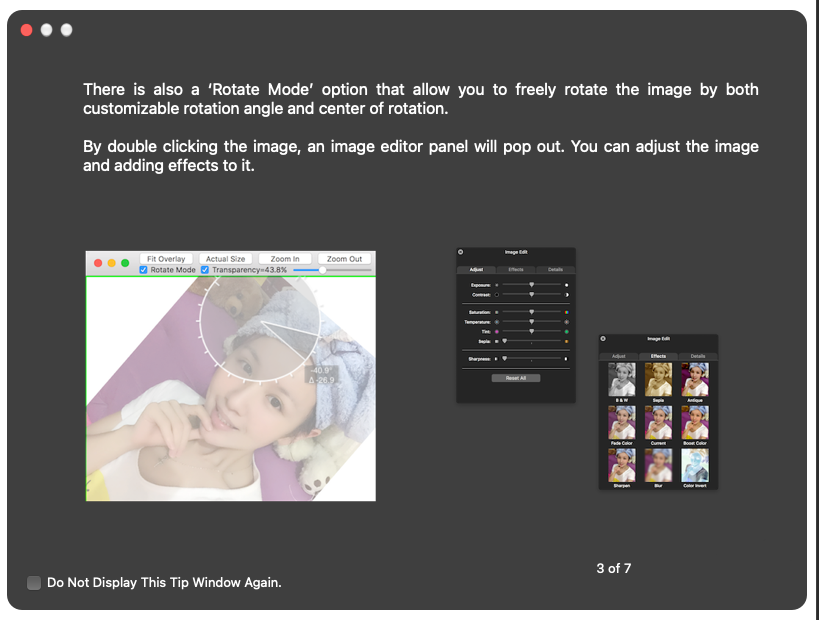This screenshot has width=819, height=620.
Task: Pick the Color Invert effect thumbnail
Action: click(x=694, y=465)
